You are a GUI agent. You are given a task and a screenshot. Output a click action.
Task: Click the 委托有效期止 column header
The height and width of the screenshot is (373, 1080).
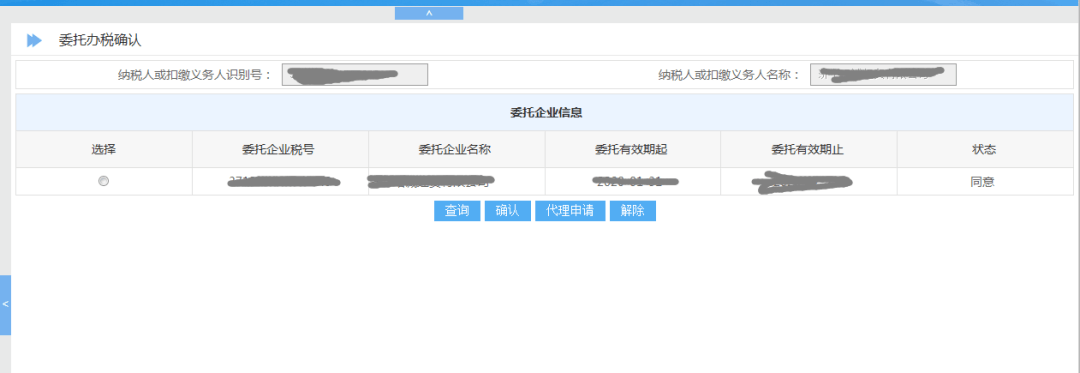pyautogui.click(x=809, y=149)
